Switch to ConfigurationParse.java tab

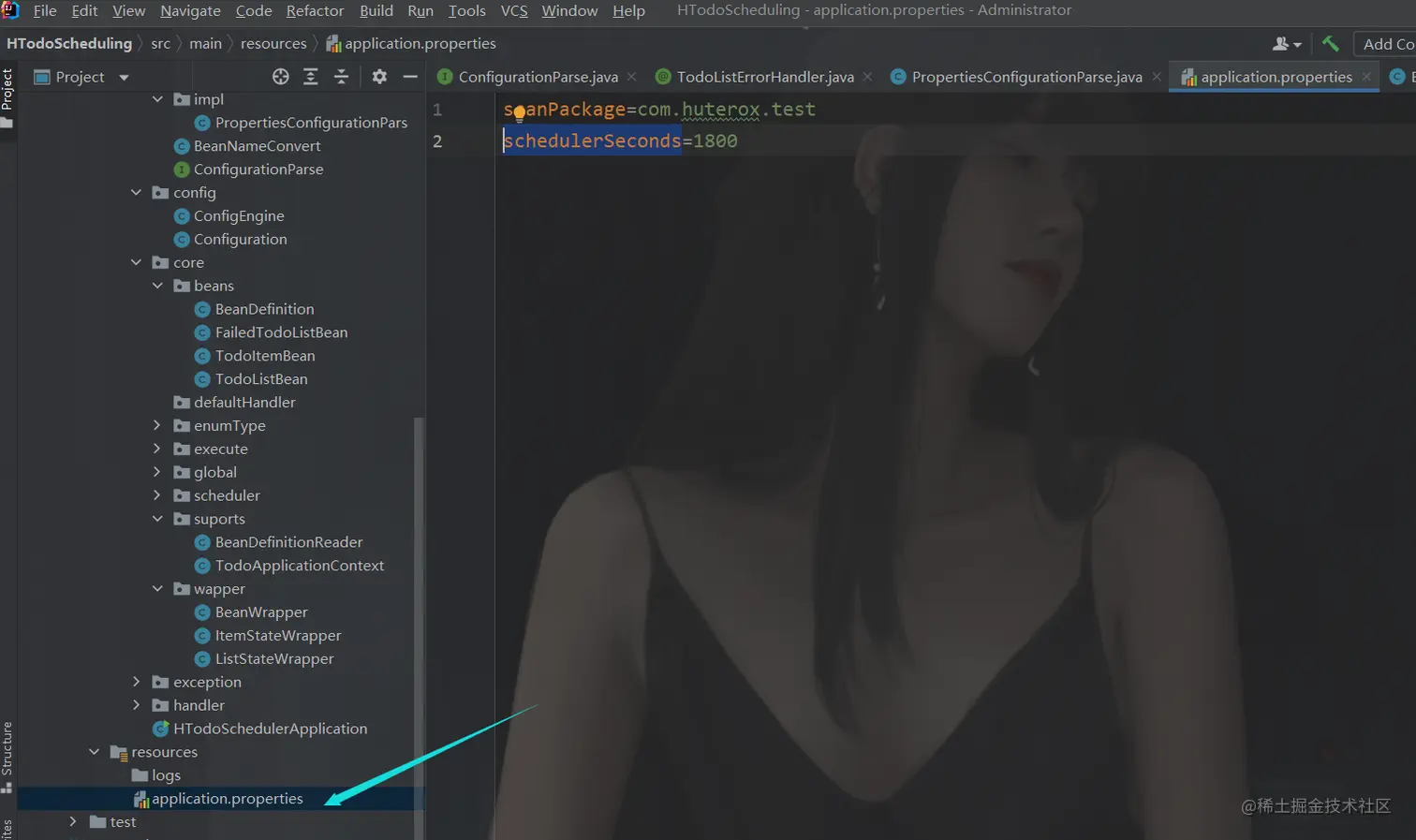click(x=538, y=77)
